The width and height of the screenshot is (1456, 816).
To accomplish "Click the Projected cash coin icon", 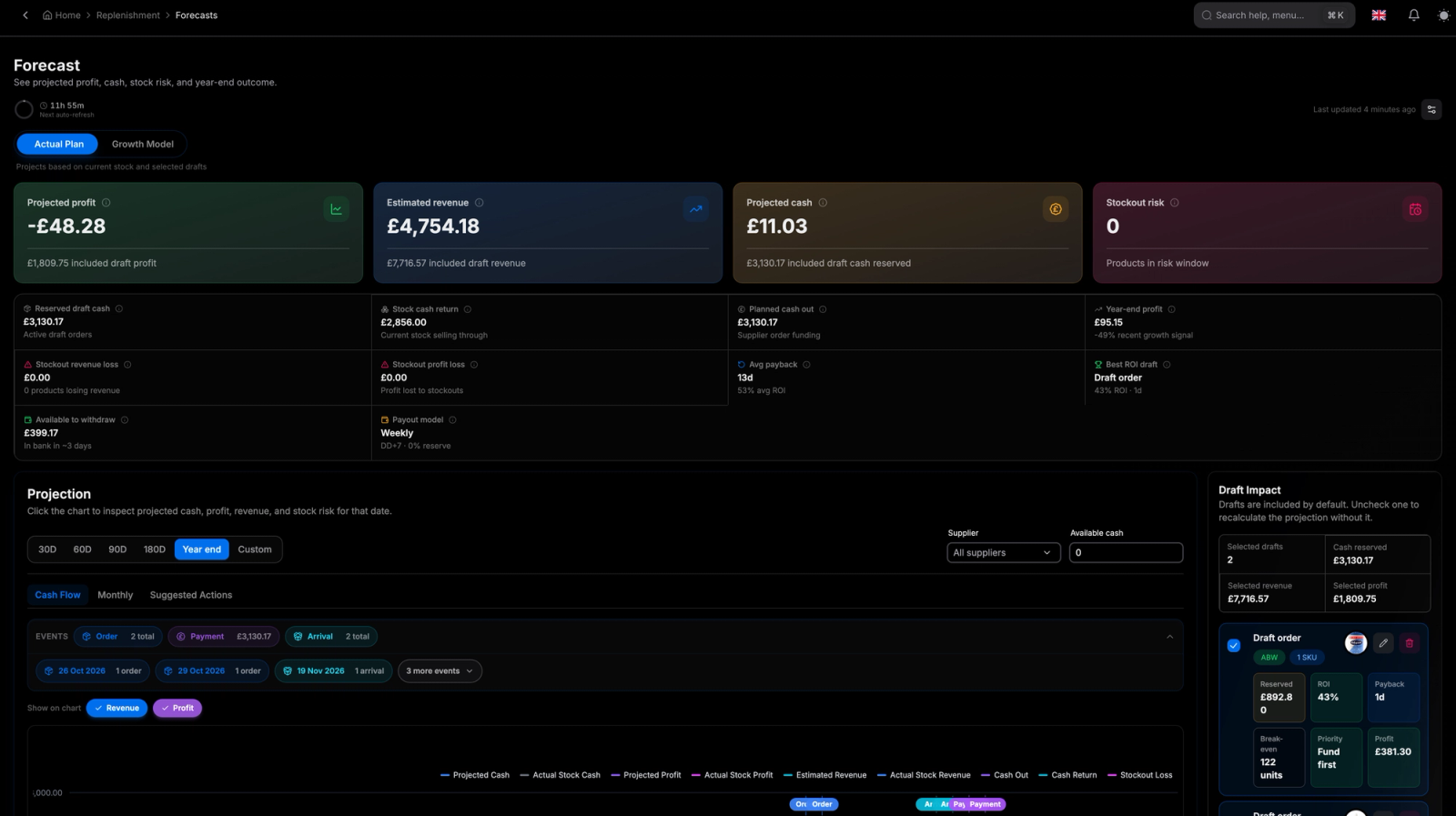I will [x=1056, y=209].
